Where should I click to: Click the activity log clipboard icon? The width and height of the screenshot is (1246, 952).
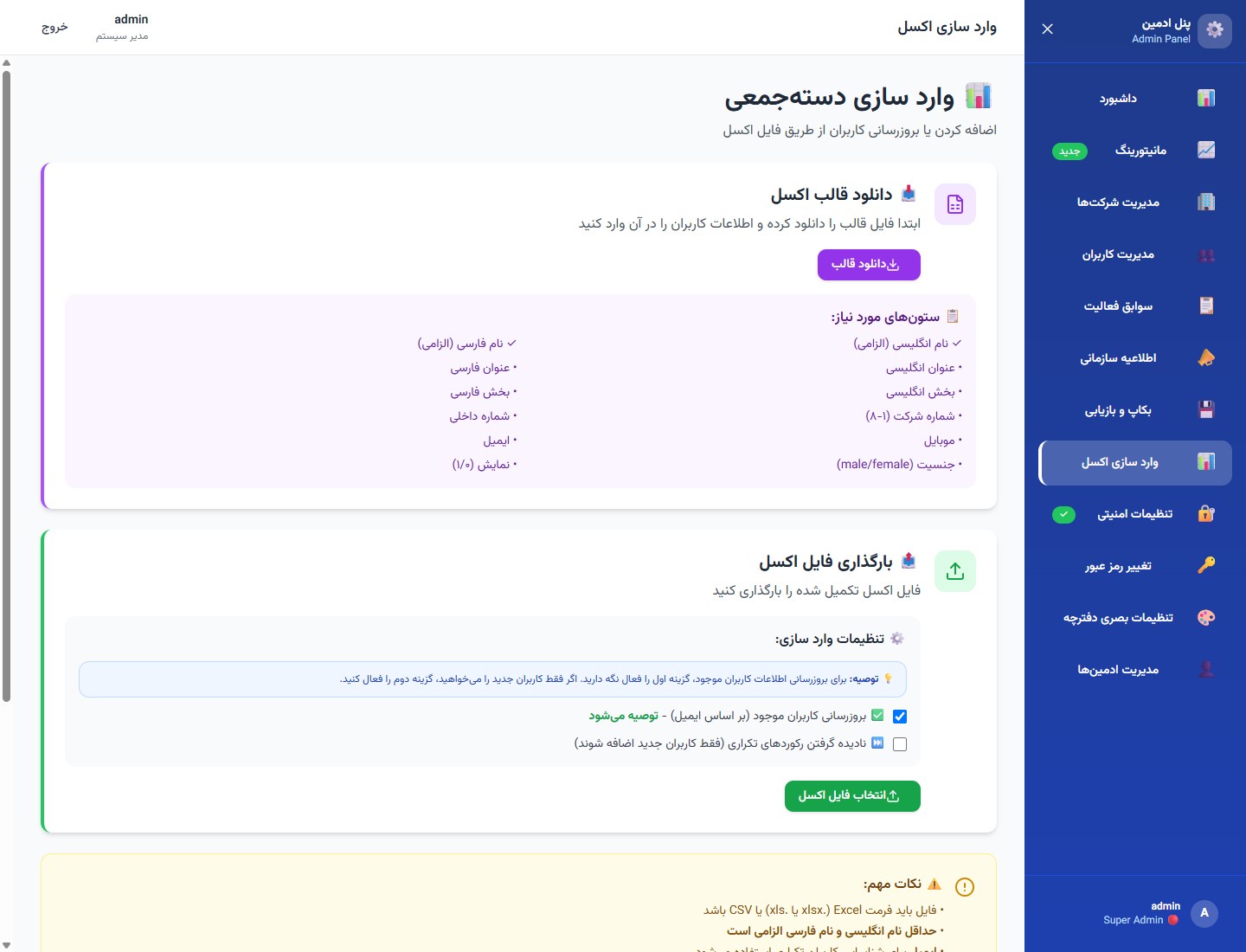[x=1206, y=306]
